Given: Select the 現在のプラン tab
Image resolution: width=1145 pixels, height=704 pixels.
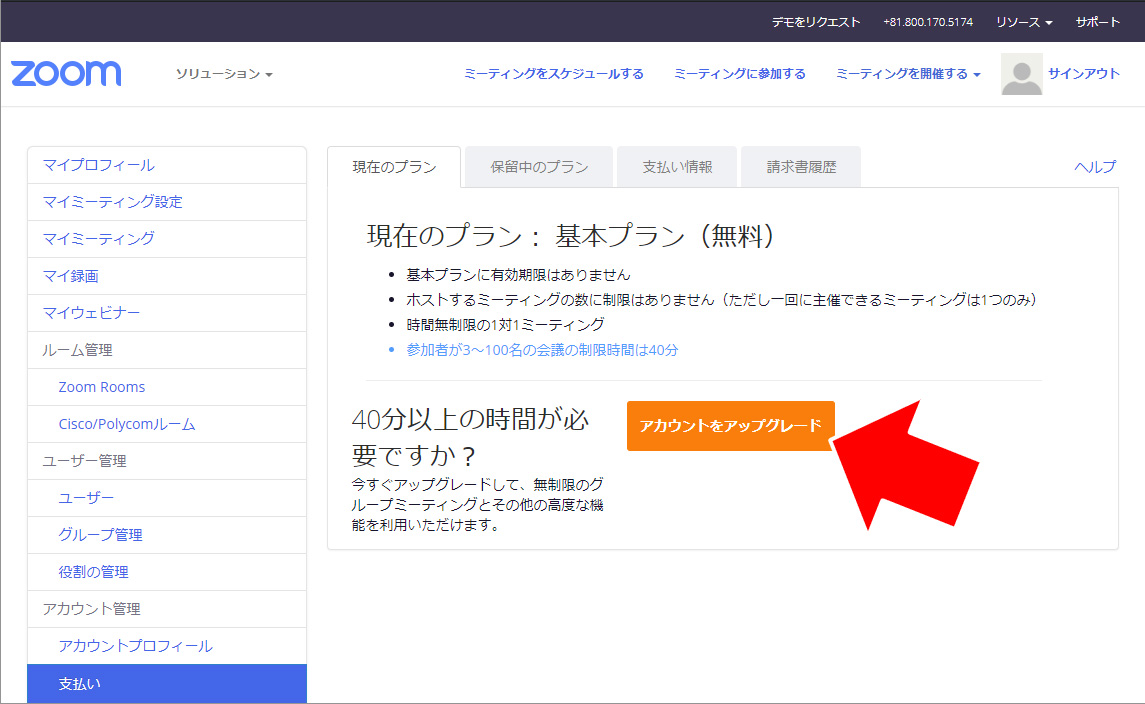Looking at the screenshot, I should pos(394,167).
